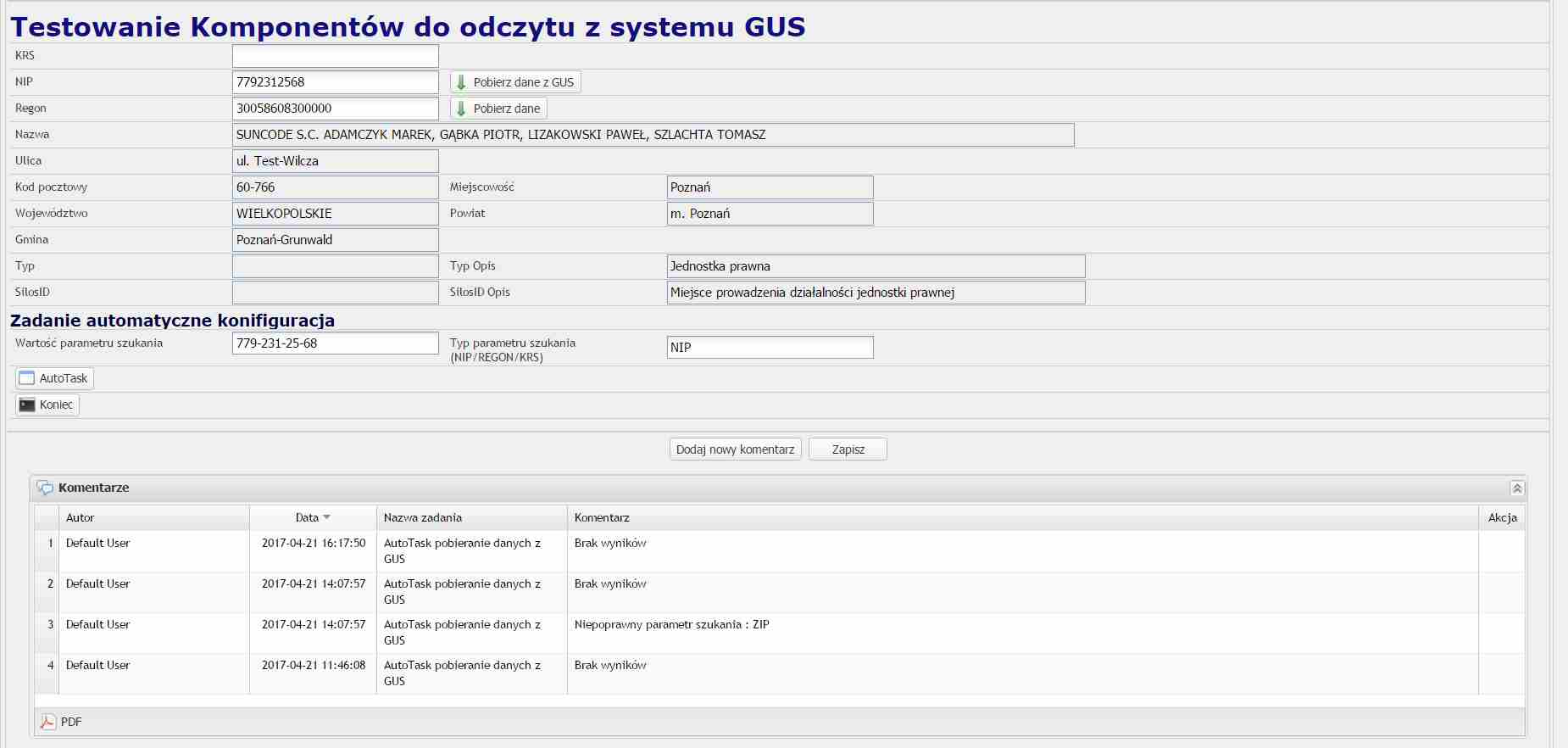Click the Typ Opis field Jednostka prawna
Viewport: 1568px width, 748px height.
point(876,266)
